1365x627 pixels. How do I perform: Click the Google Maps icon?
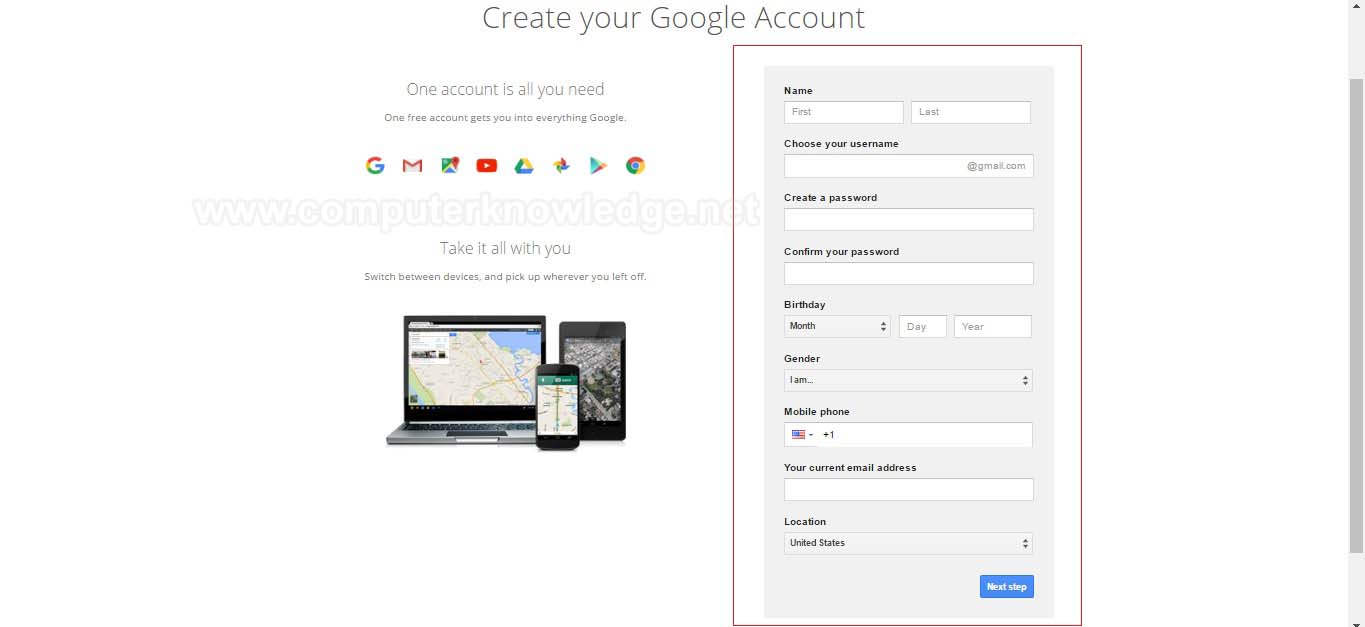(450, 166)
